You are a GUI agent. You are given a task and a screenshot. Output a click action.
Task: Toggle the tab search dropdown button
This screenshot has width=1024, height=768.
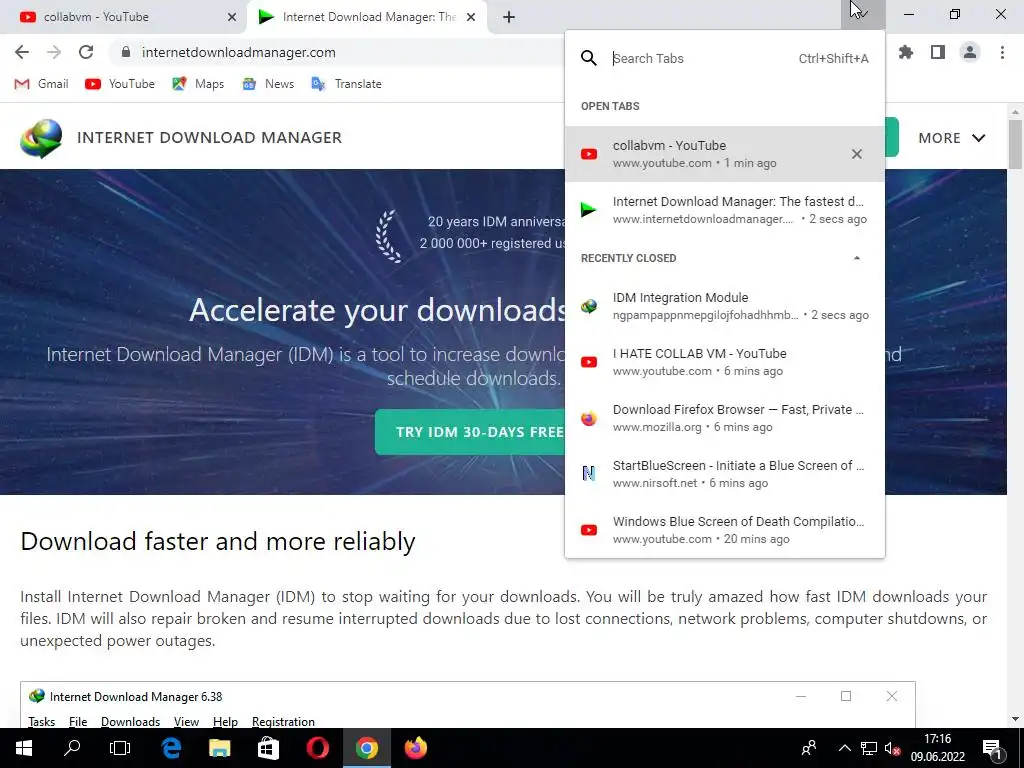(x=863, y=14)
